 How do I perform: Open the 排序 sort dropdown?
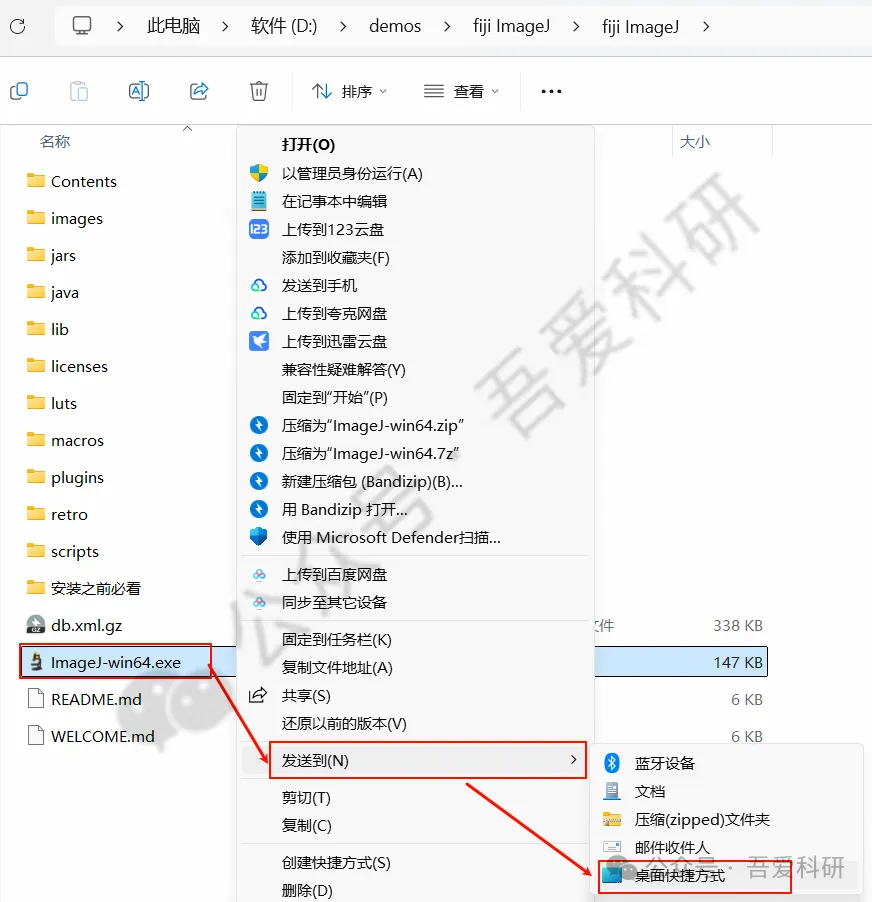pos(349,91)
